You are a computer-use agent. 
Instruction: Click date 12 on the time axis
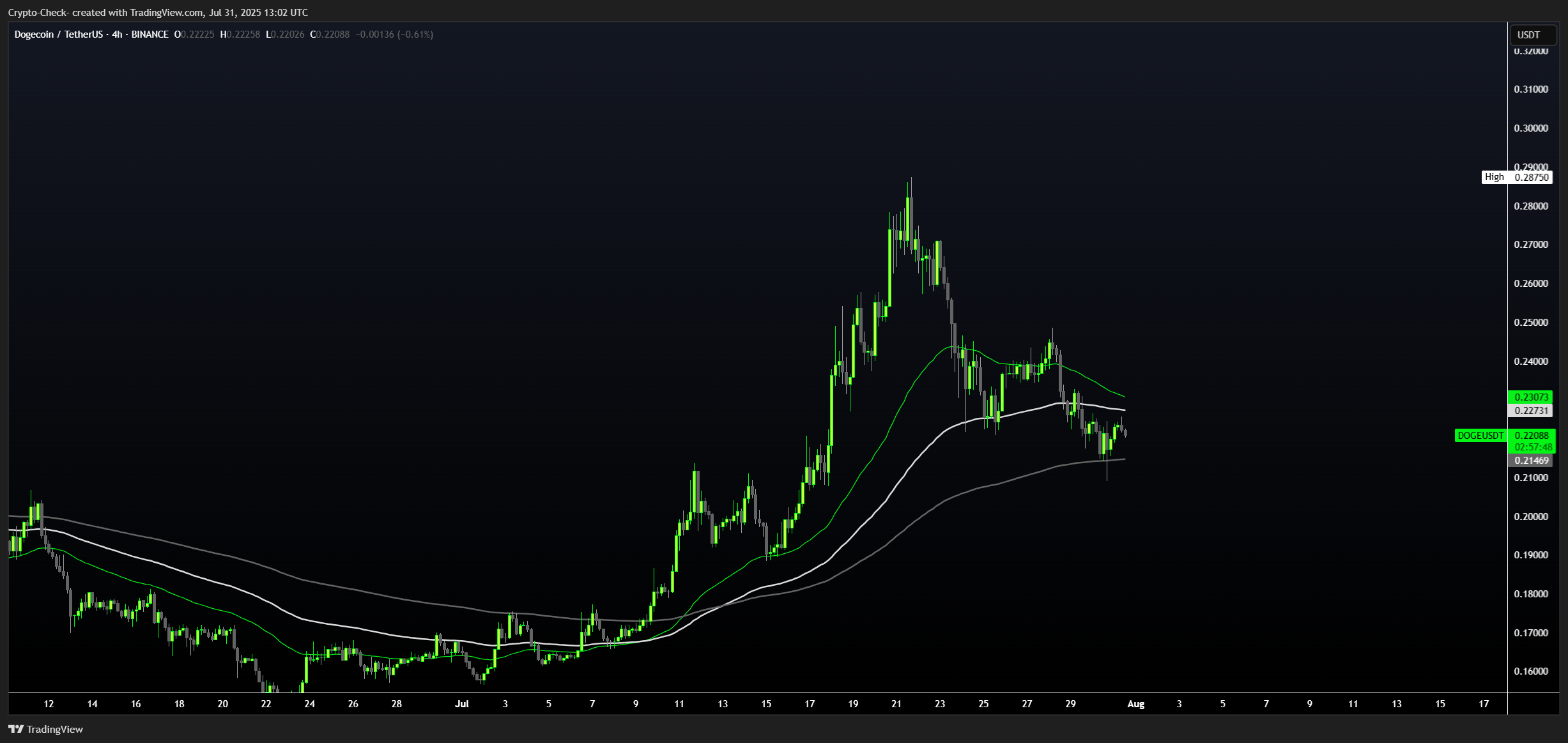point(49,703)
